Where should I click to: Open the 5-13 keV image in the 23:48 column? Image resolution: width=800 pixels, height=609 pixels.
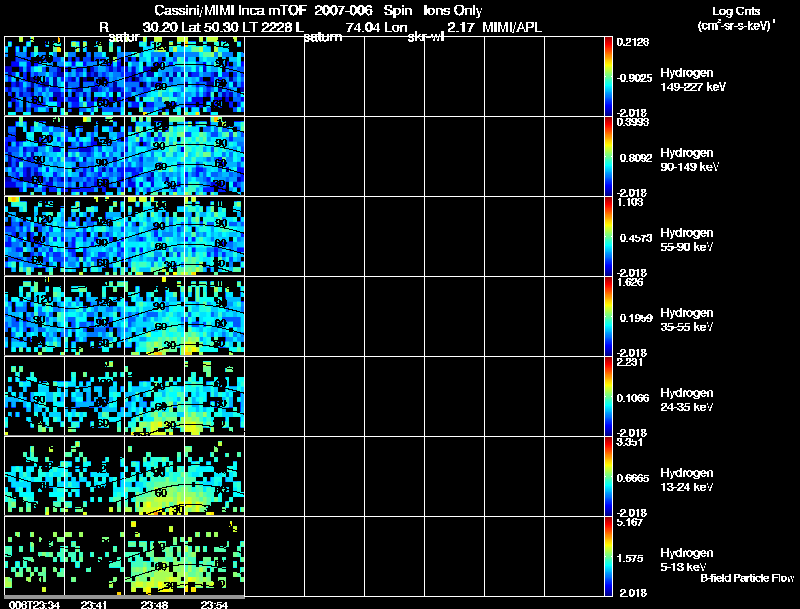click(x=154, y=556)
